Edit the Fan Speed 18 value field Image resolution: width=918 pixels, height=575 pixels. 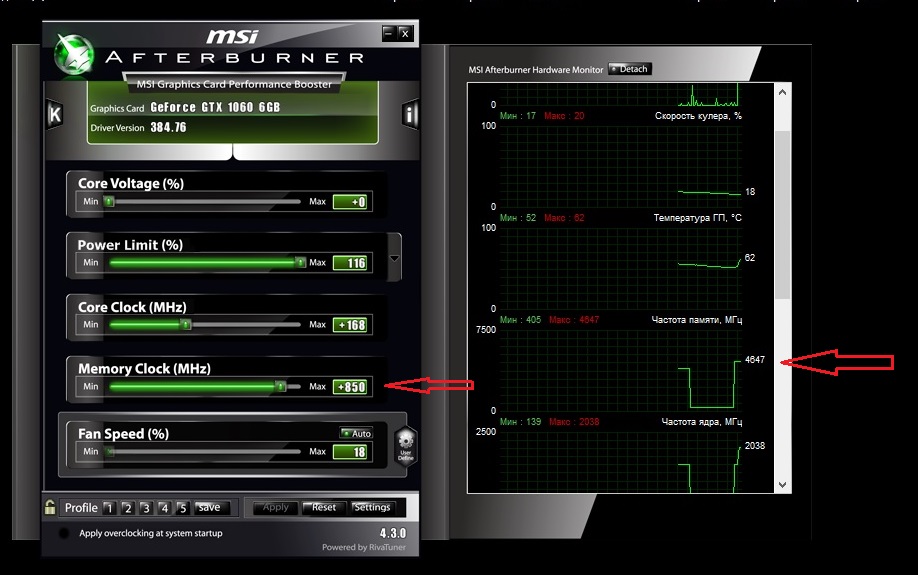(x=350, y=452)
